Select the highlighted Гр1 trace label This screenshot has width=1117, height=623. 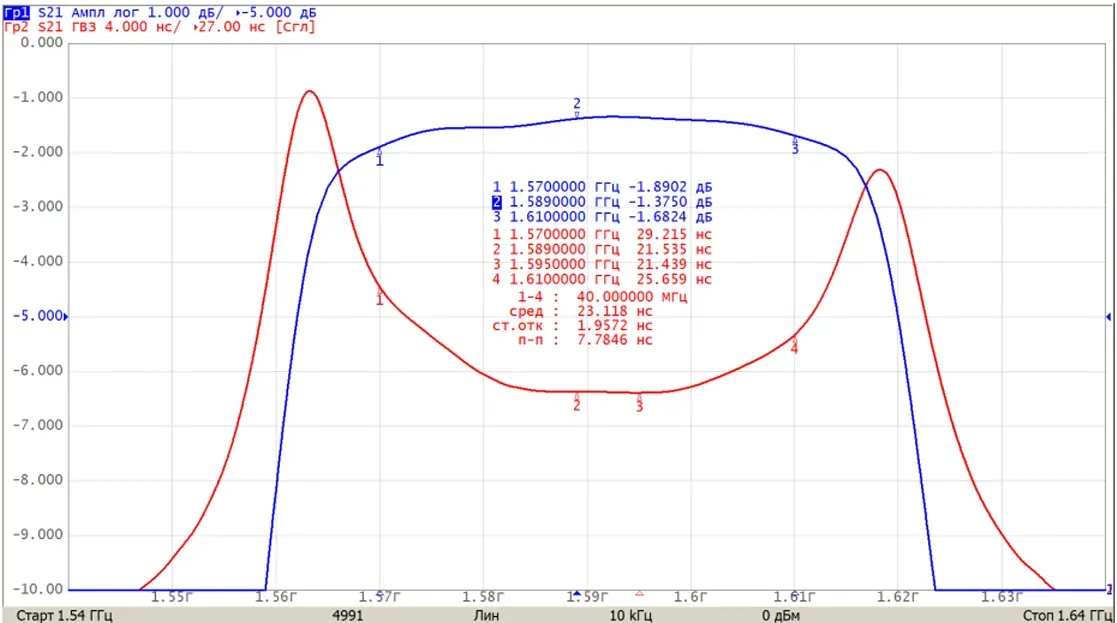coord(17,12)
